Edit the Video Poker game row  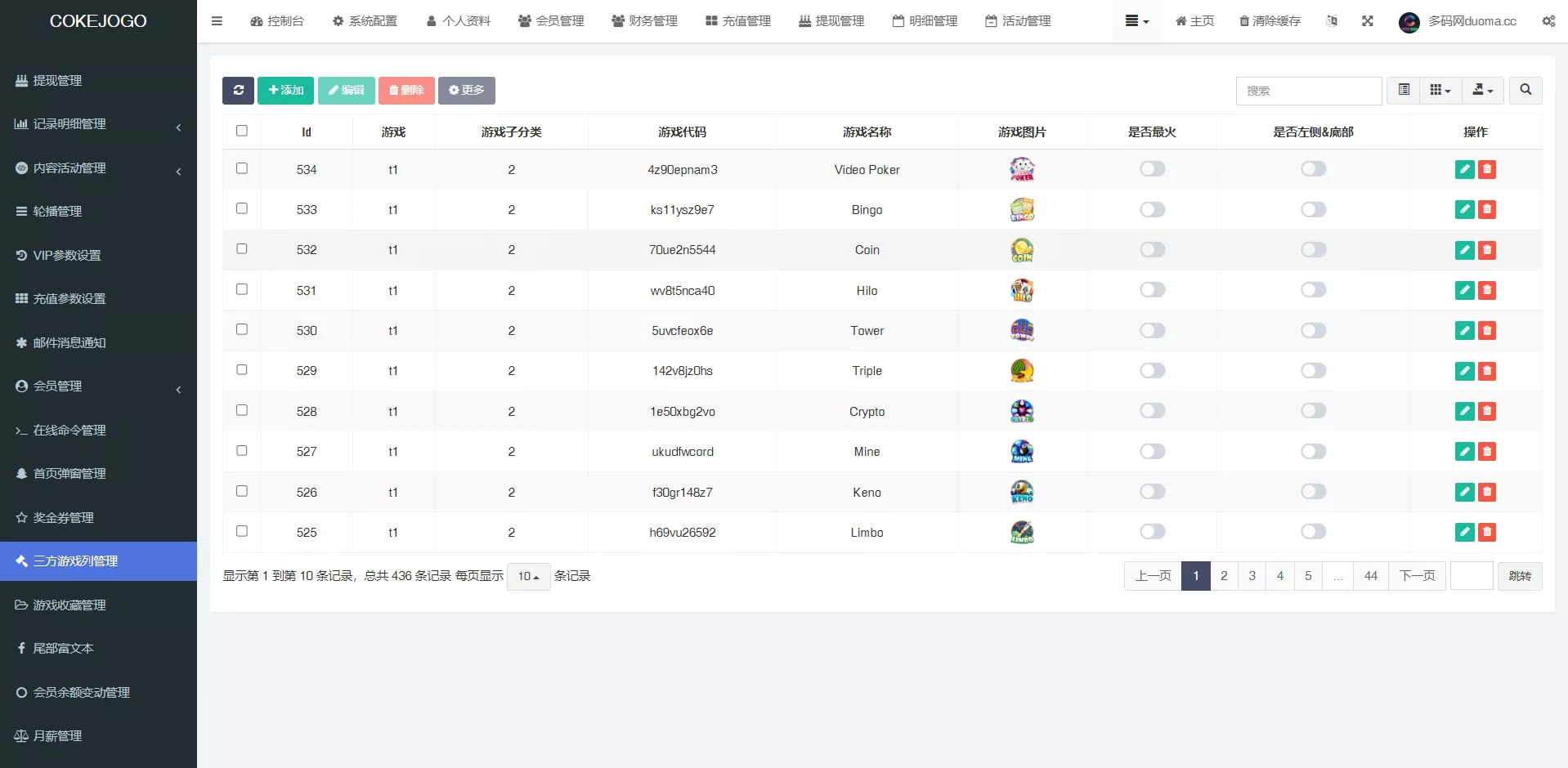click(1464, 169)
